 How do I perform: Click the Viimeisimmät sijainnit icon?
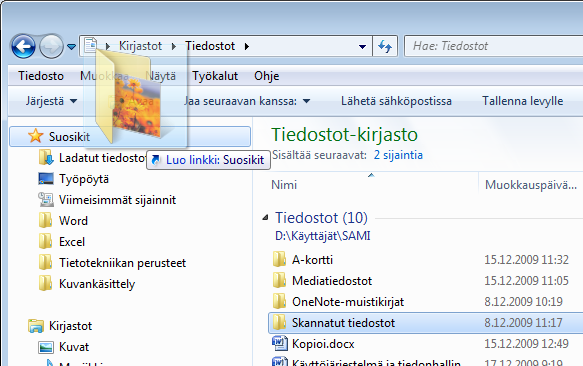(46, 199)
